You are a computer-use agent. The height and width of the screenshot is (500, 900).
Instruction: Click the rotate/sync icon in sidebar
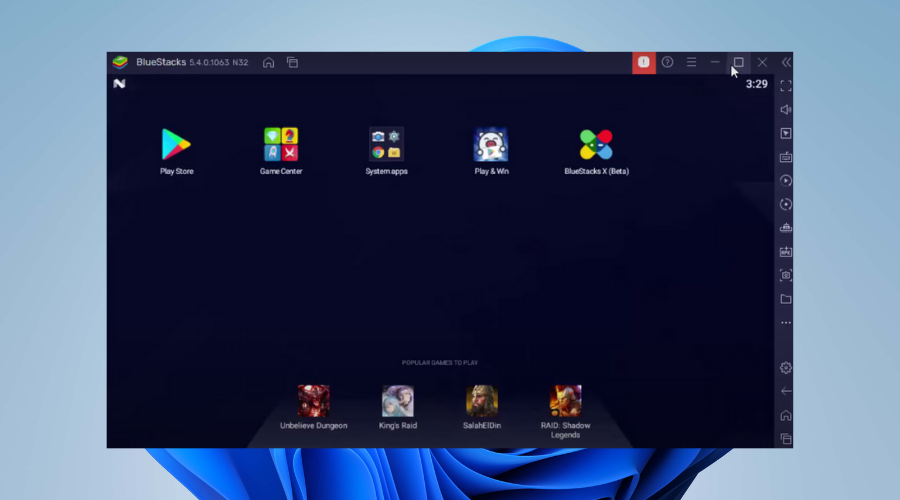786,204
